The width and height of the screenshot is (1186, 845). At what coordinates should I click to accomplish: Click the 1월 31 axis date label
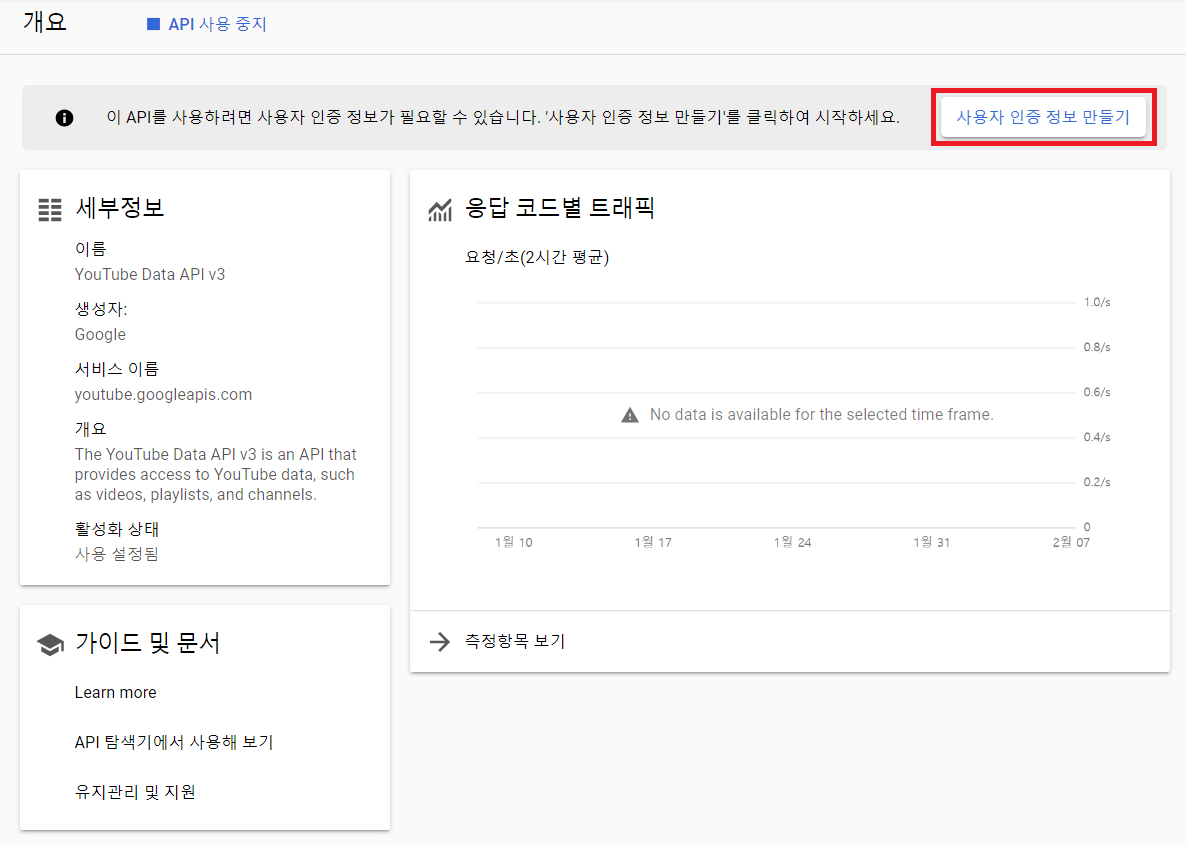point(931,542)
